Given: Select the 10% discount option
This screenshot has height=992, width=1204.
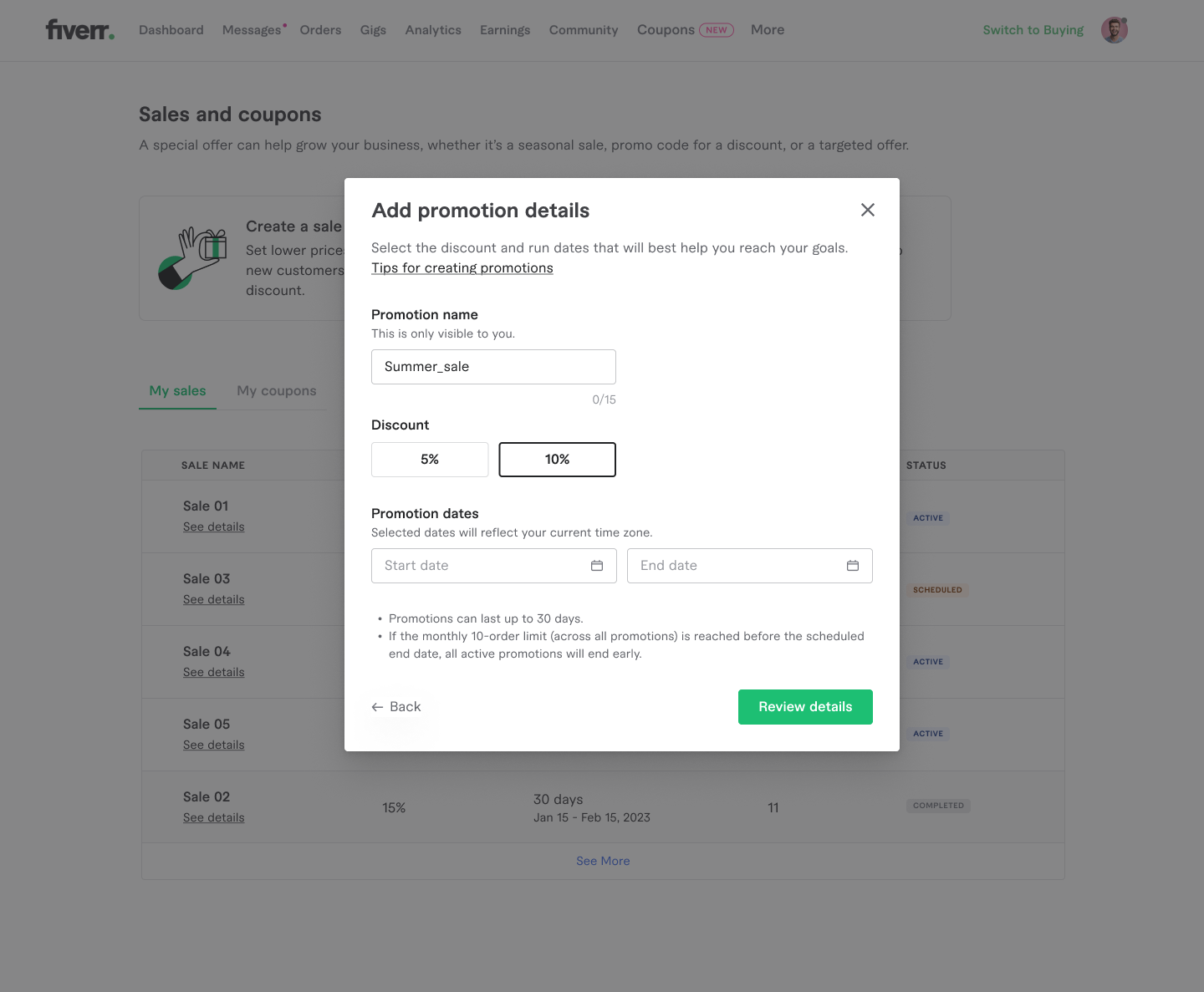Looking at the screenshot, I should (x=558, y=460).
